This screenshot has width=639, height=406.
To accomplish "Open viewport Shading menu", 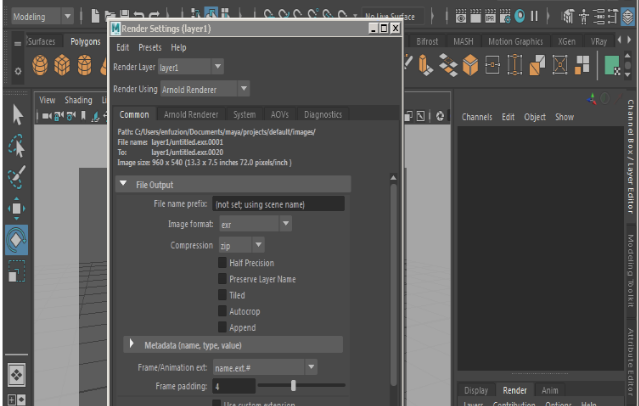I will point(78,100).
